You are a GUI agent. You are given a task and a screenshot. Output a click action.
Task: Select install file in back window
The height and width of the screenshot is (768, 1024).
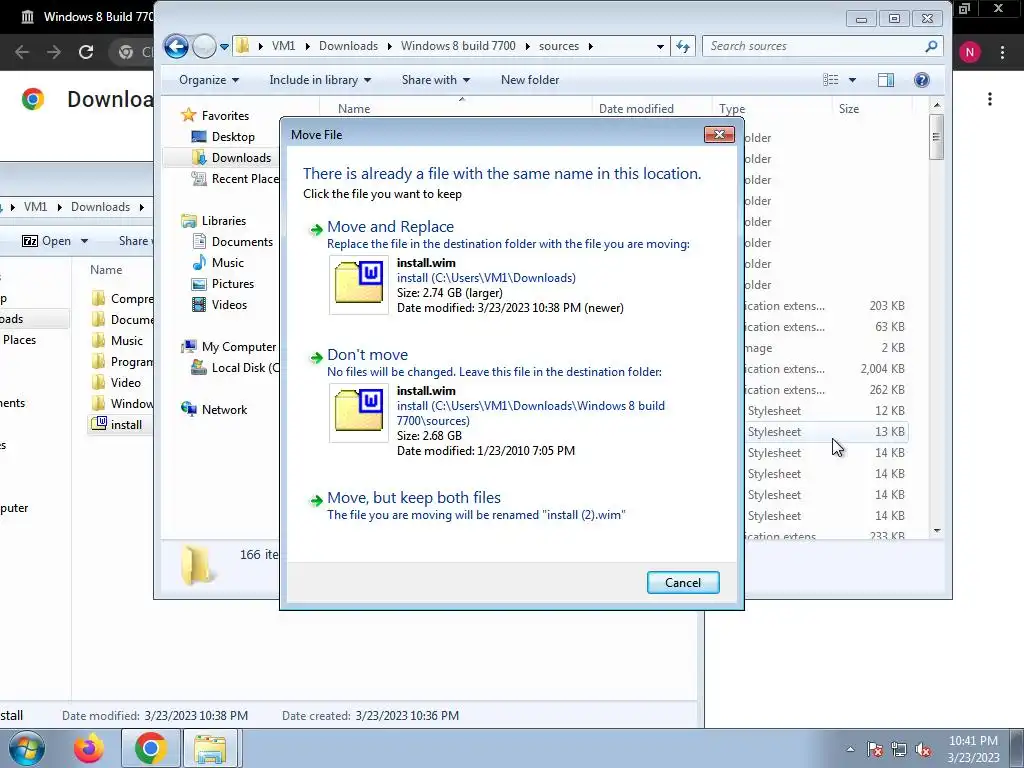pyautogui.click(x=120, y=424)
